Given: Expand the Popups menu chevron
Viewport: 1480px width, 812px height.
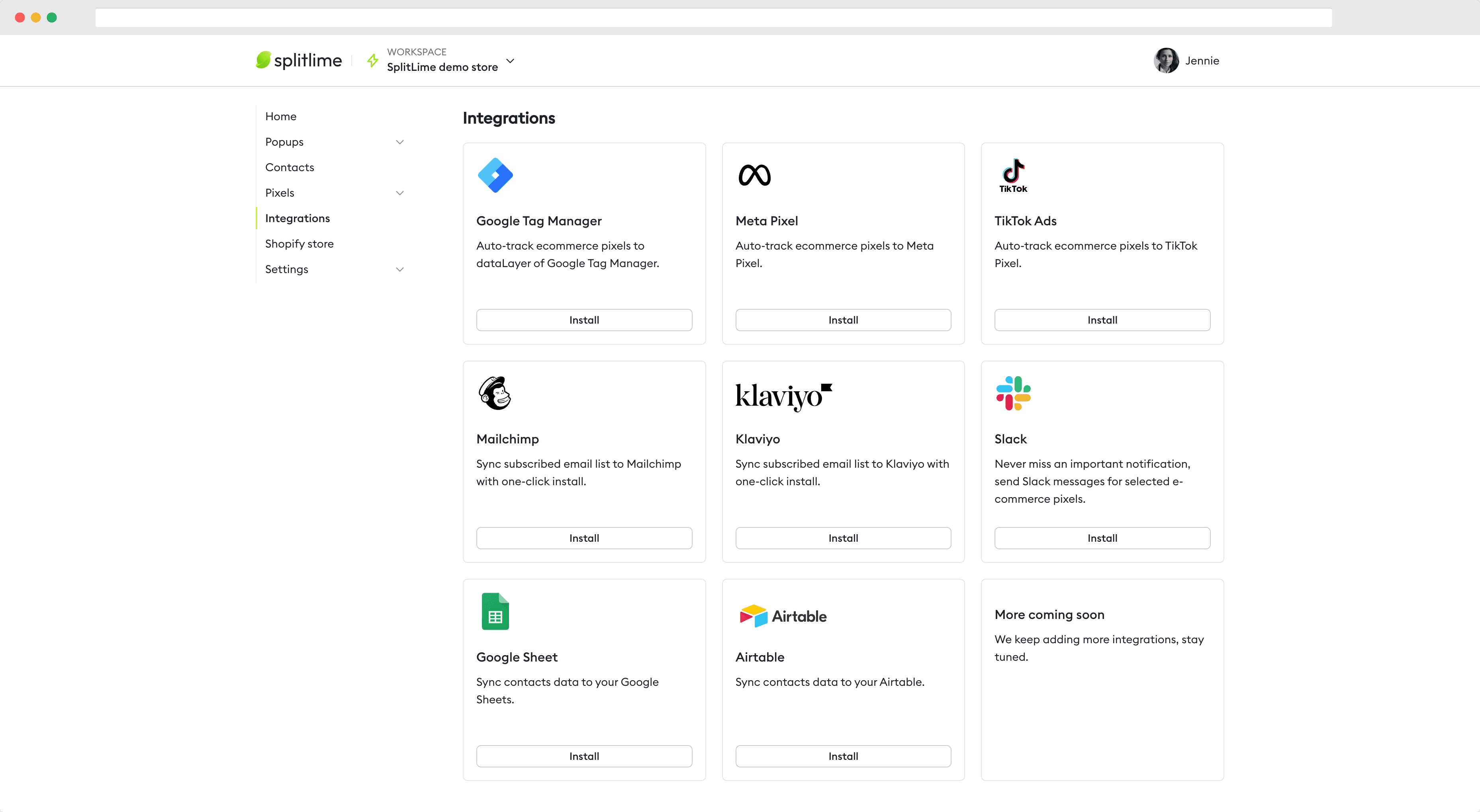Looking at the screenshot, I should (x=400, y=142).
